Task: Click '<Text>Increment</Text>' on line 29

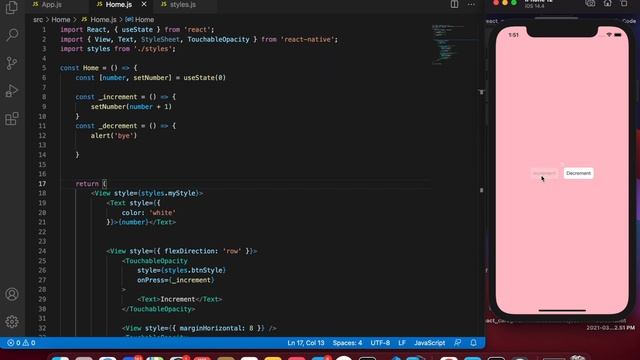Action: [179, 299]
